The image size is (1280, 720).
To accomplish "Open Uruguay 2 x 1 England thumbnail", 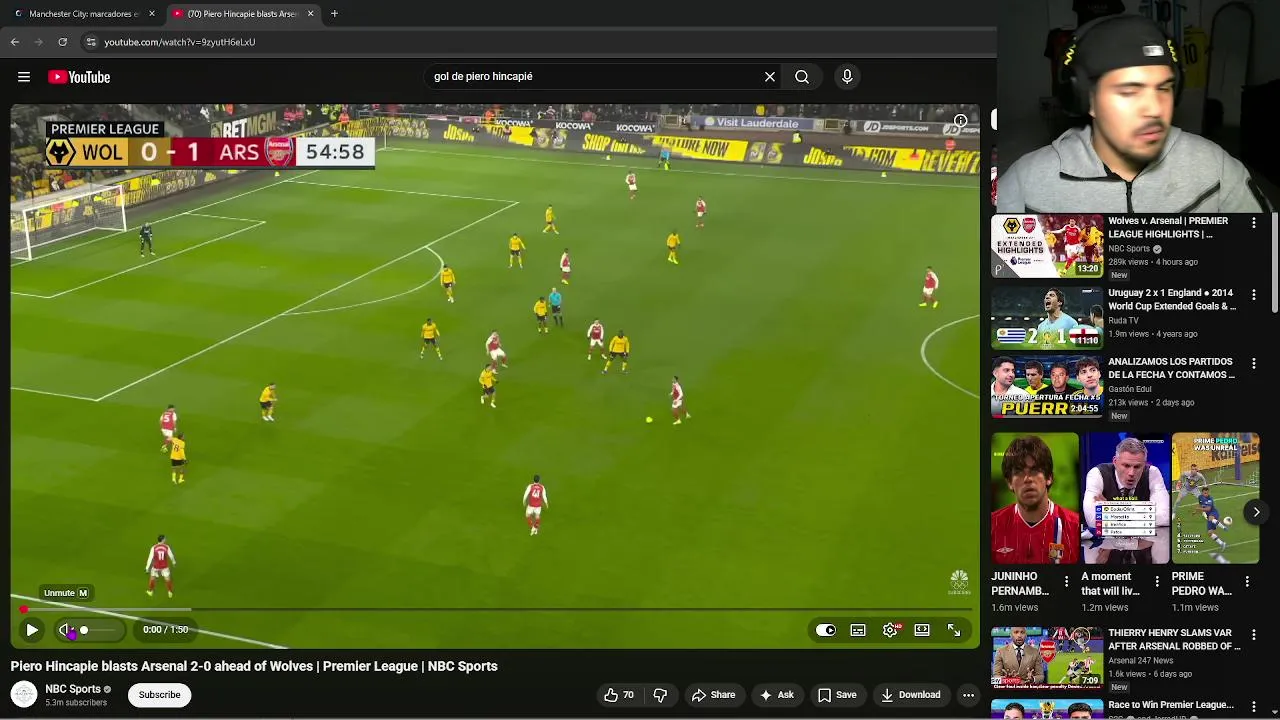I will pyautogui.click(x=1047, y=317).
